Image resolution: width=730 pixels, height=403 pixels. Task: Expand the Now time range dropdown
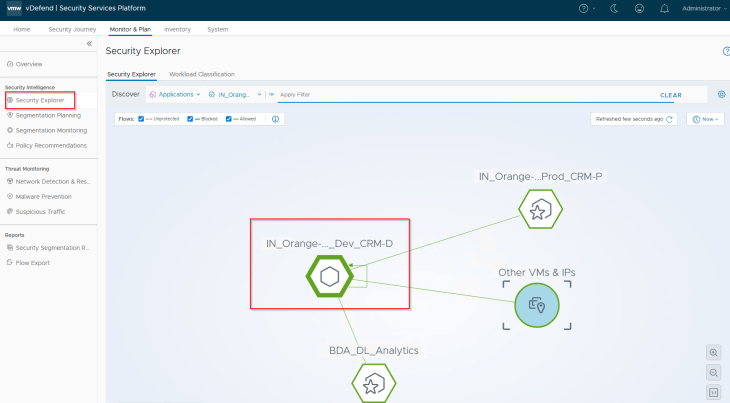click(705, 118)
